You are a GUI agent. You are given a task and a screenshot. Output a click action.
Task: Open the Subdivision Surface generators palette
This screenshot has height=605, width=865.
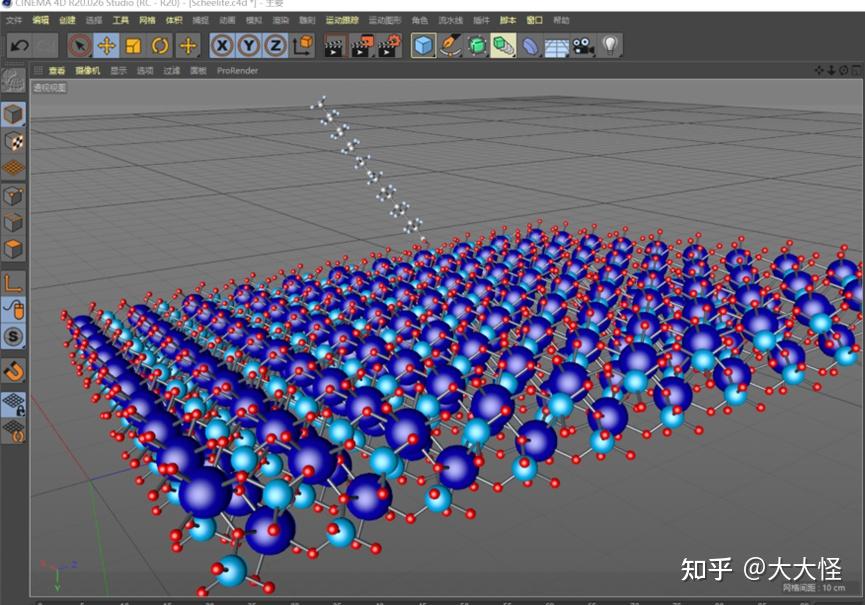(x=477, y=46)
